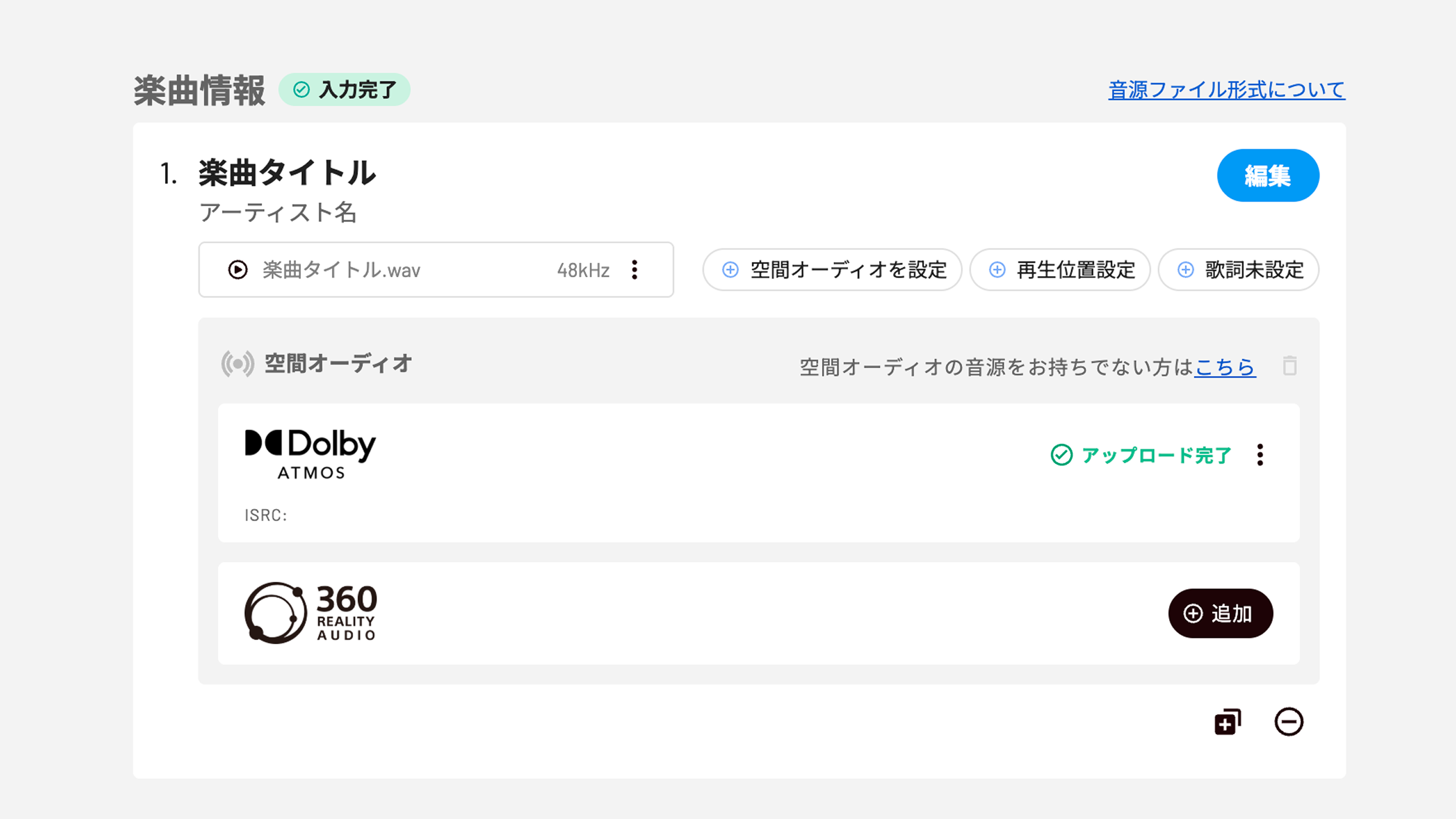Click the Dolby Atmos logo
The width and height of the screenshot is (1456, 819).
click(311, 454)
